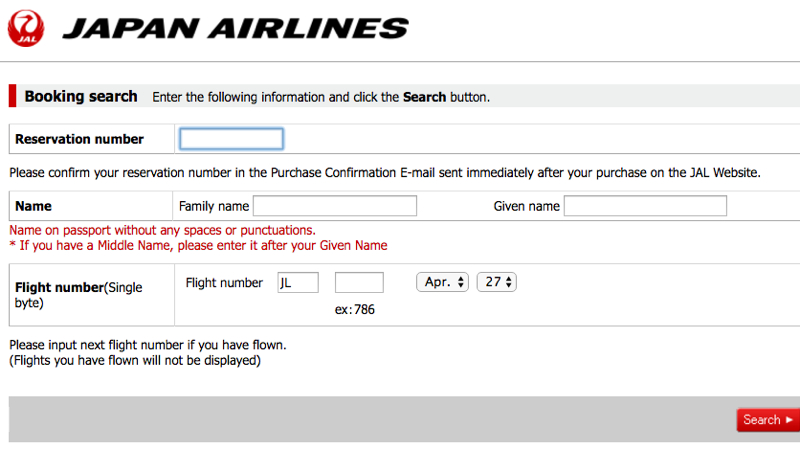The width and height of the screenshot is (800, 450).
Task: Click the Booking search heading
Action: click(x=81, y=96)
